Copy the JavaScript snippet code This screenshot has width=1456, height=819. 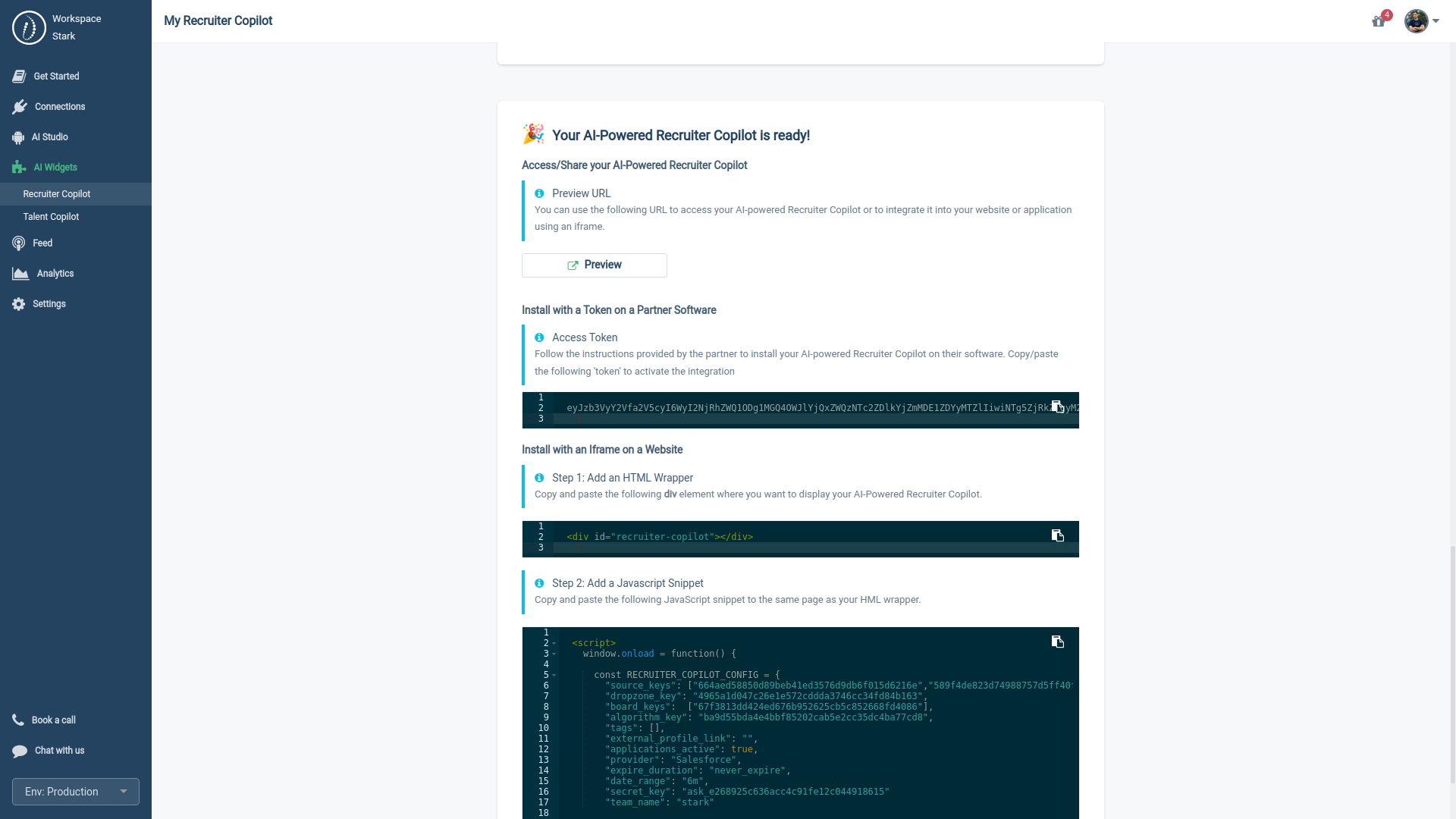[1059, 642]
